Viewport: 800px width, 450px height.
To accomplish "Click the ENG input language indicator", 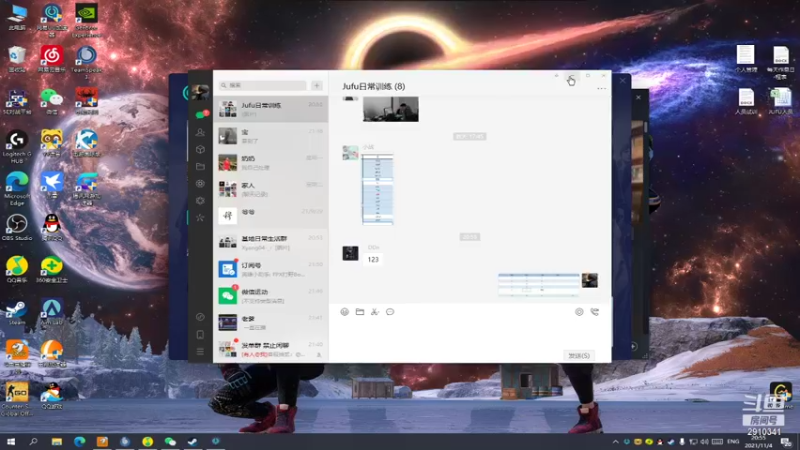I will pos(733,442).
